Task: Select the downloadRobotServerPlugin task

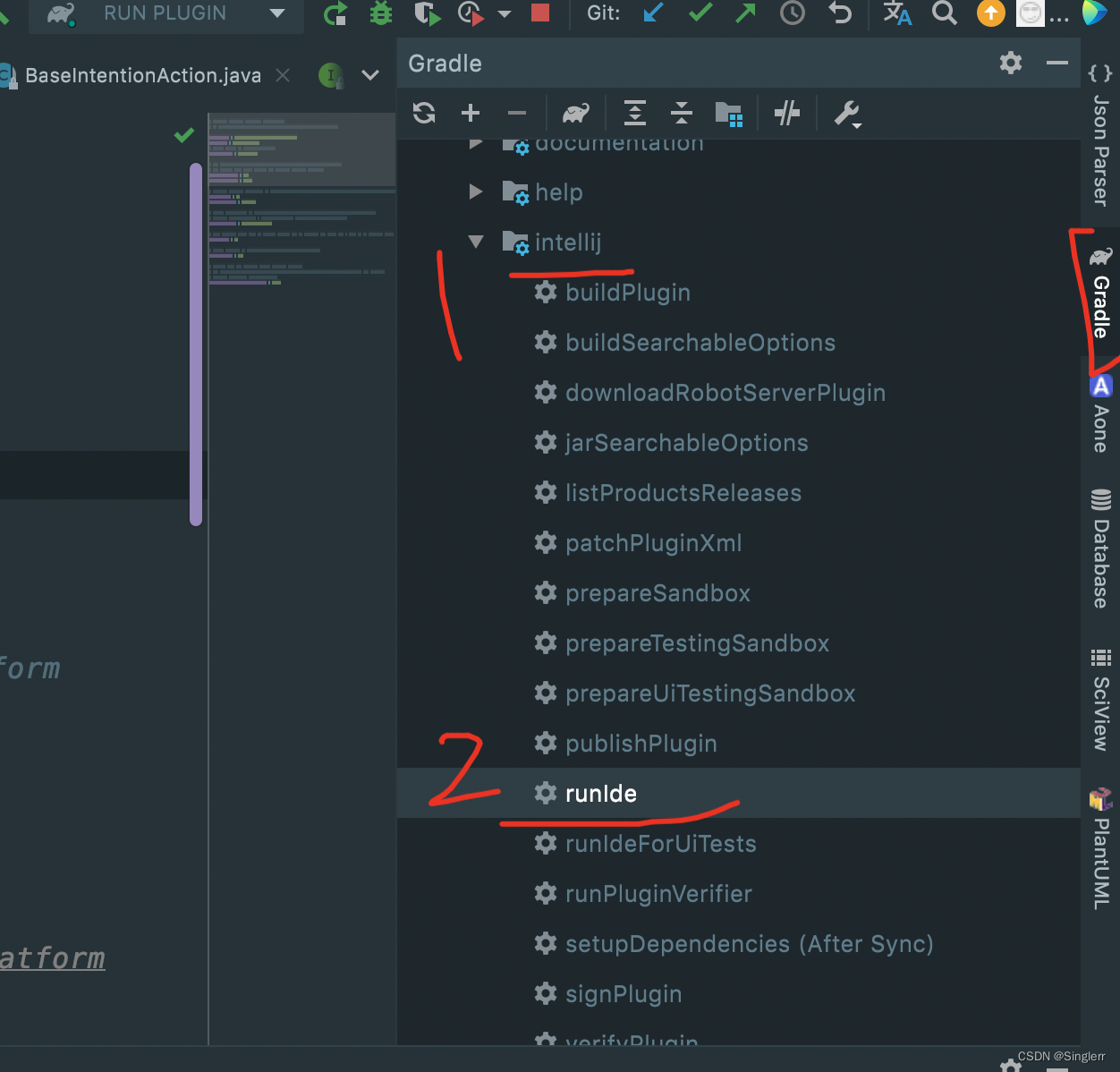Action: [709, 393]
